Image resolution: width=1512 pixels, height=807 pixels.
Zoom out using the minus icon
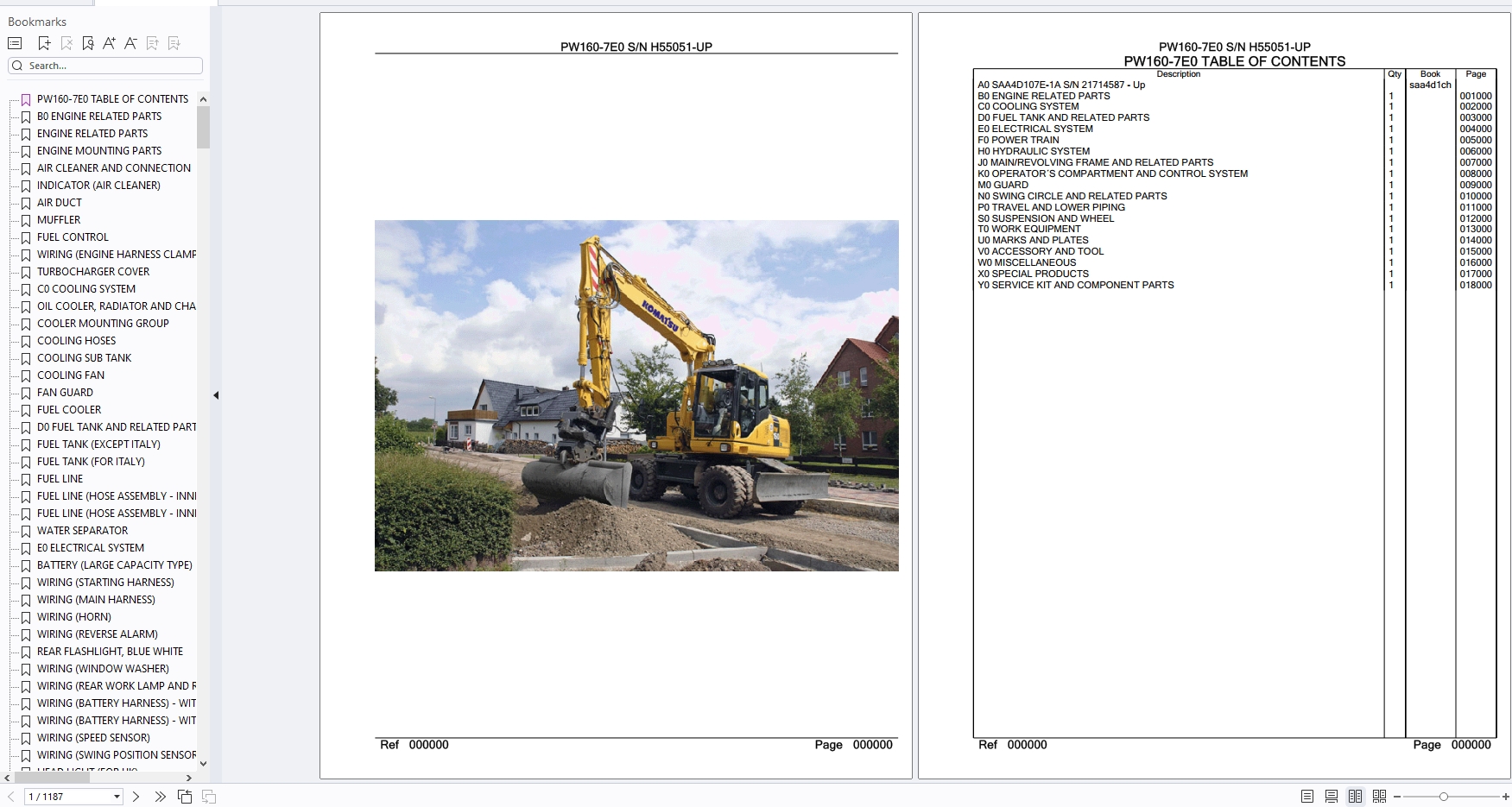point(1397,796)
